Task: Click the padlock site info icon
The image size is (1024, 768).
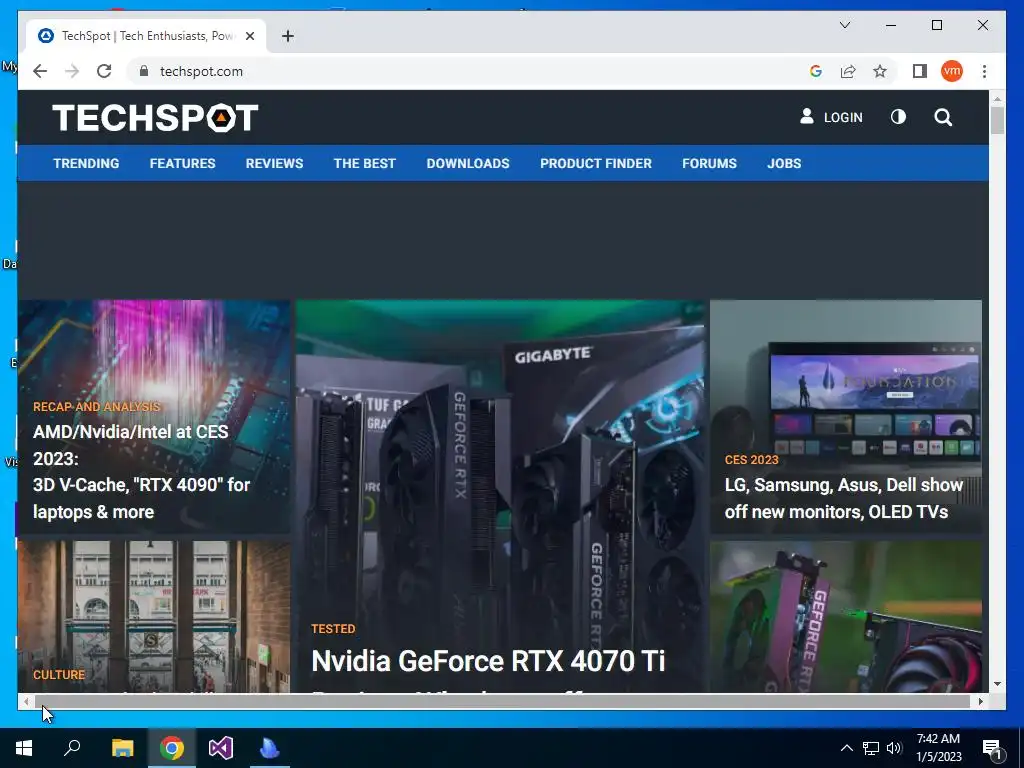Action: pyautogui.click(x=144, y=71)
